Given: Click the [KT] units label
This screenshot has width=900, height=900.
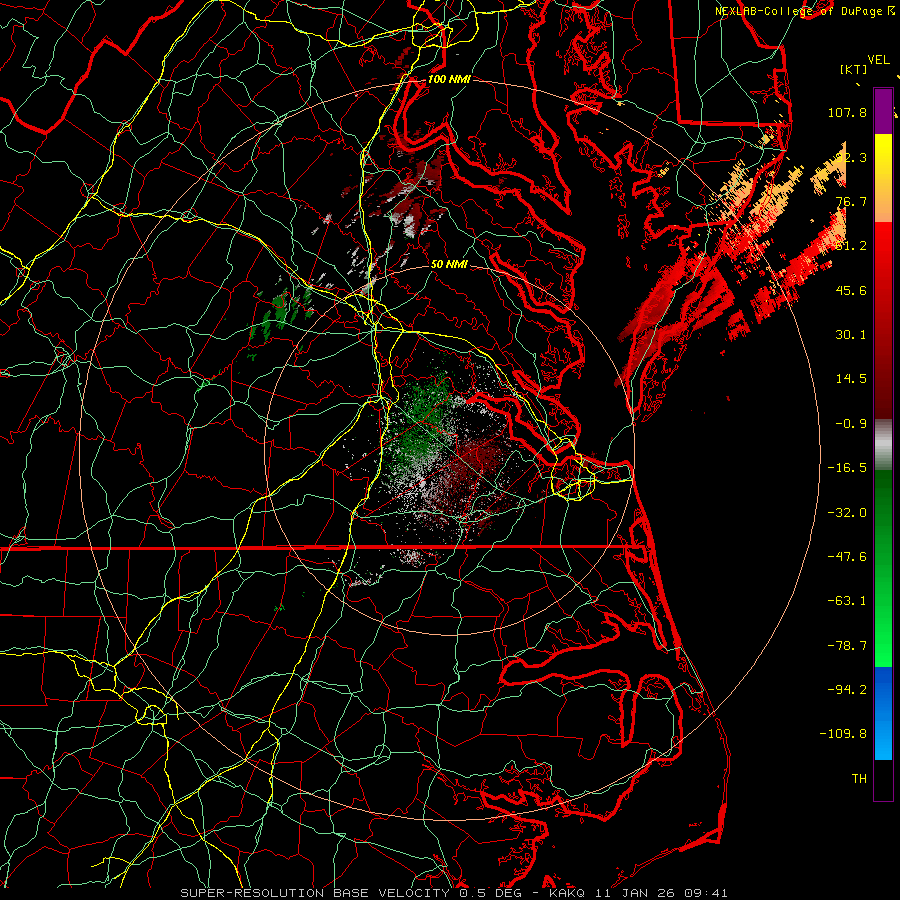Looking at the screenshot, I should [x=854, y=69].
